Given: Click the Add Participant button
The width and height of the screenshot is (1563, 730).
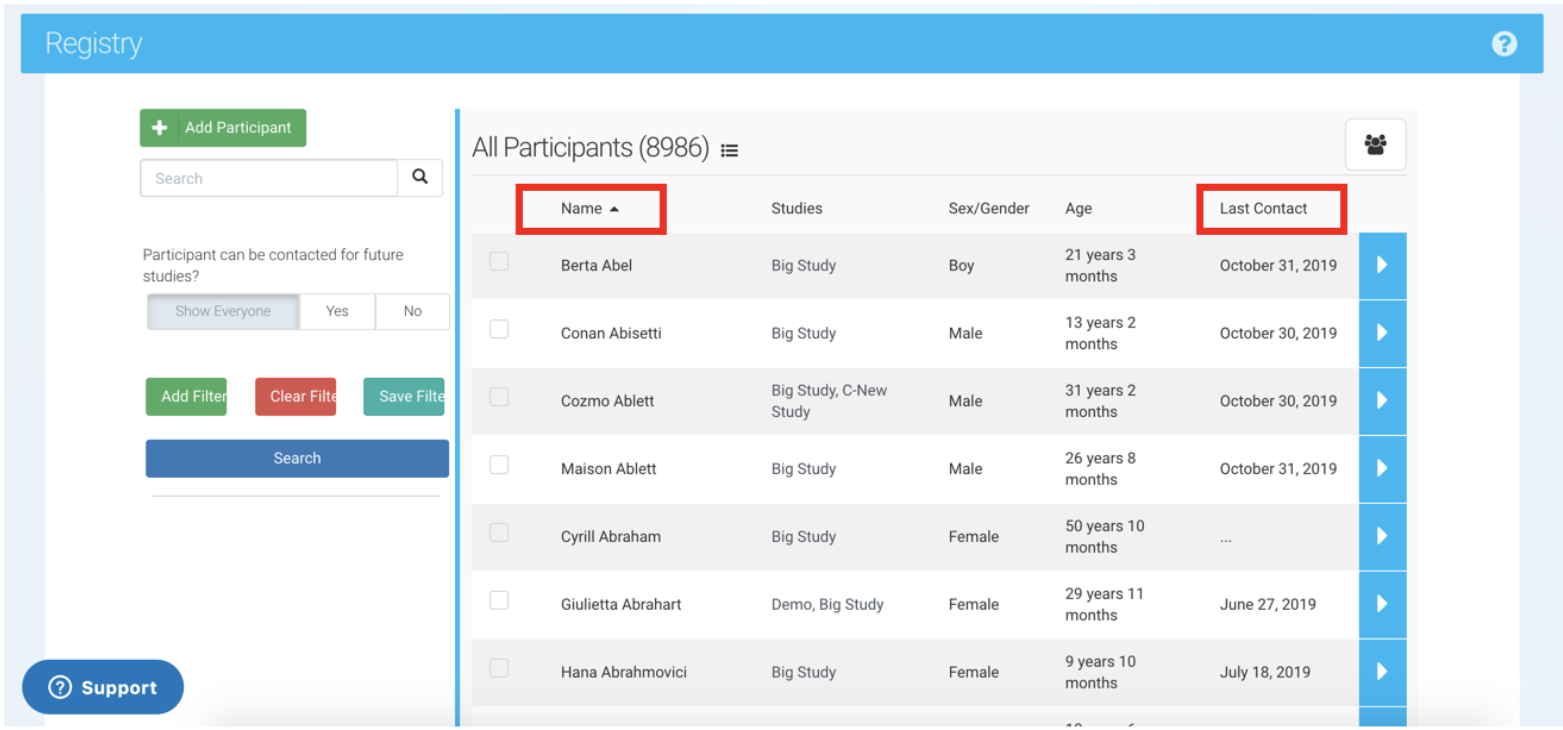Looking at the screenshot, I should [x=223, y=128].
